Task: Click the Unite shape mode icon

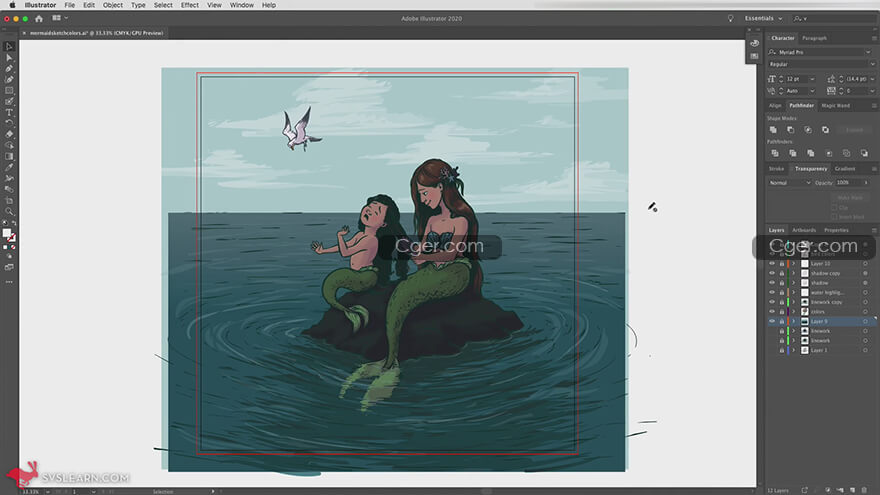Action: coord(773,130)
